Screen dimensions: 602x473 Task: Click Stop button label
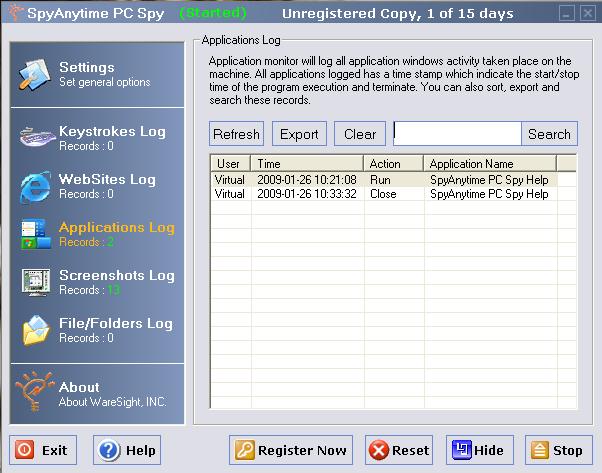(567, 450)
